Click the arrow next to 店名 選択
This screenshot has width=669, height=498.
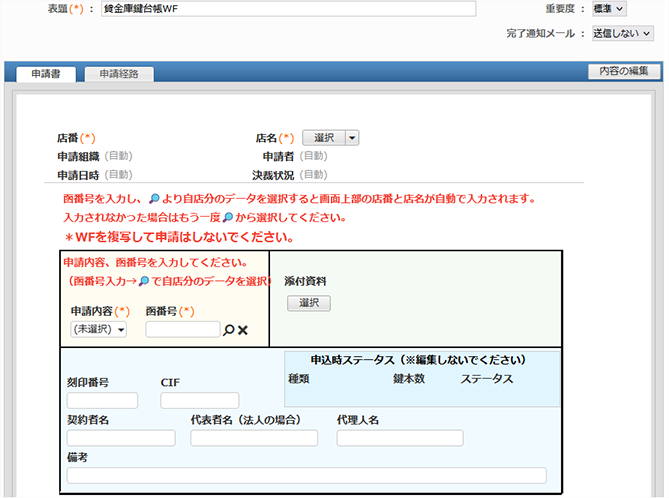coord(352,138)
